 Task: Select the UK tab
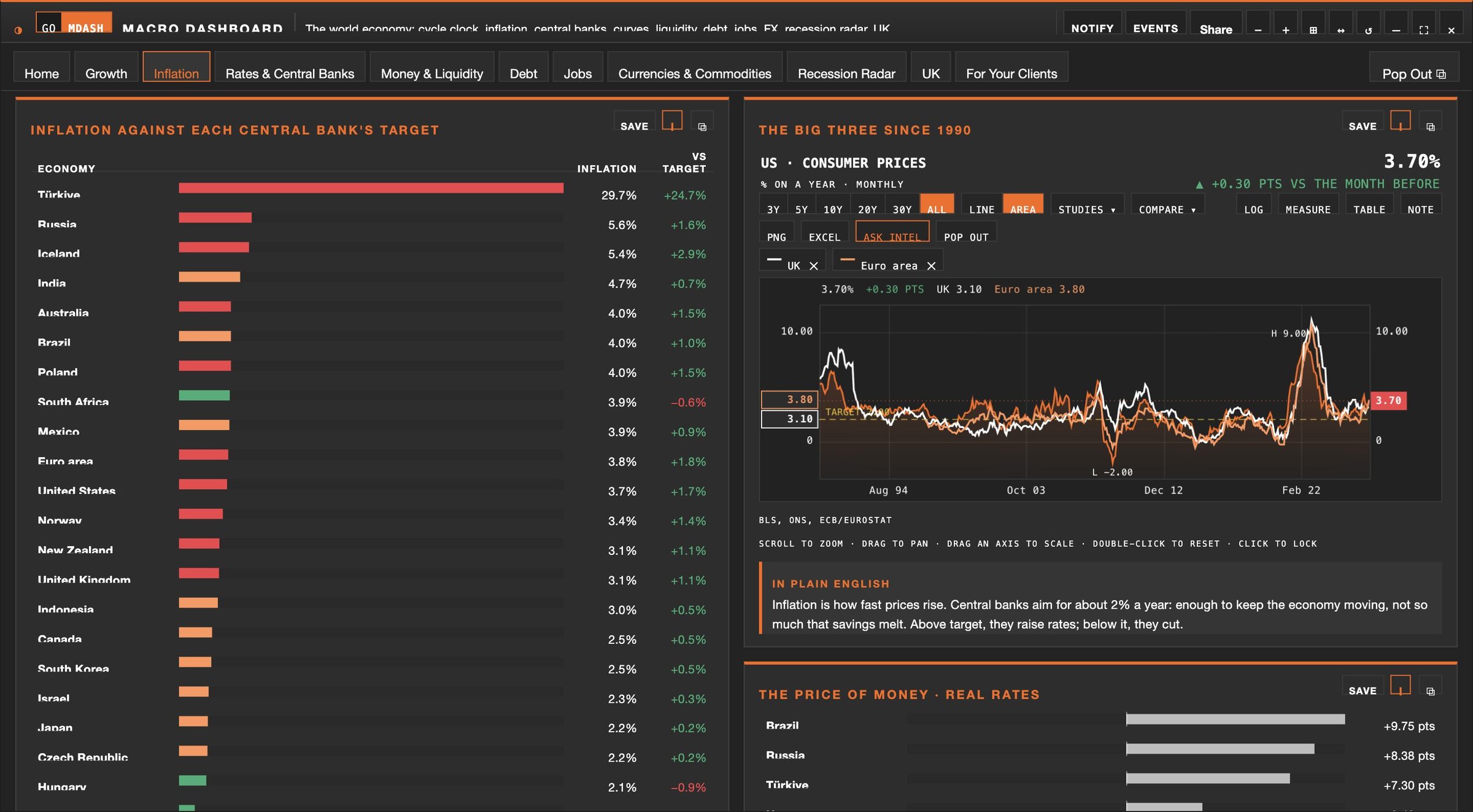[x=930, y=68]
